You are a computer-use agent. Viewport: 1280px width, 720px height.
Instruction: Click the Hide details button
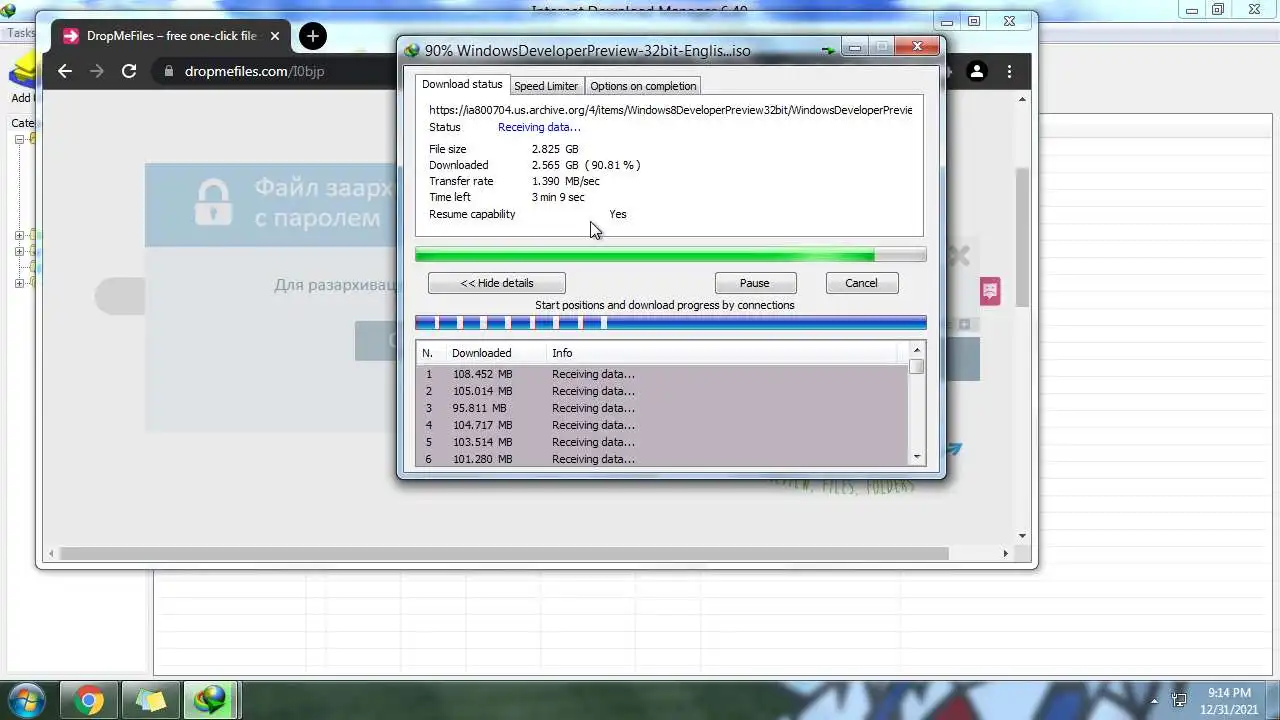(x=497, y=283)
